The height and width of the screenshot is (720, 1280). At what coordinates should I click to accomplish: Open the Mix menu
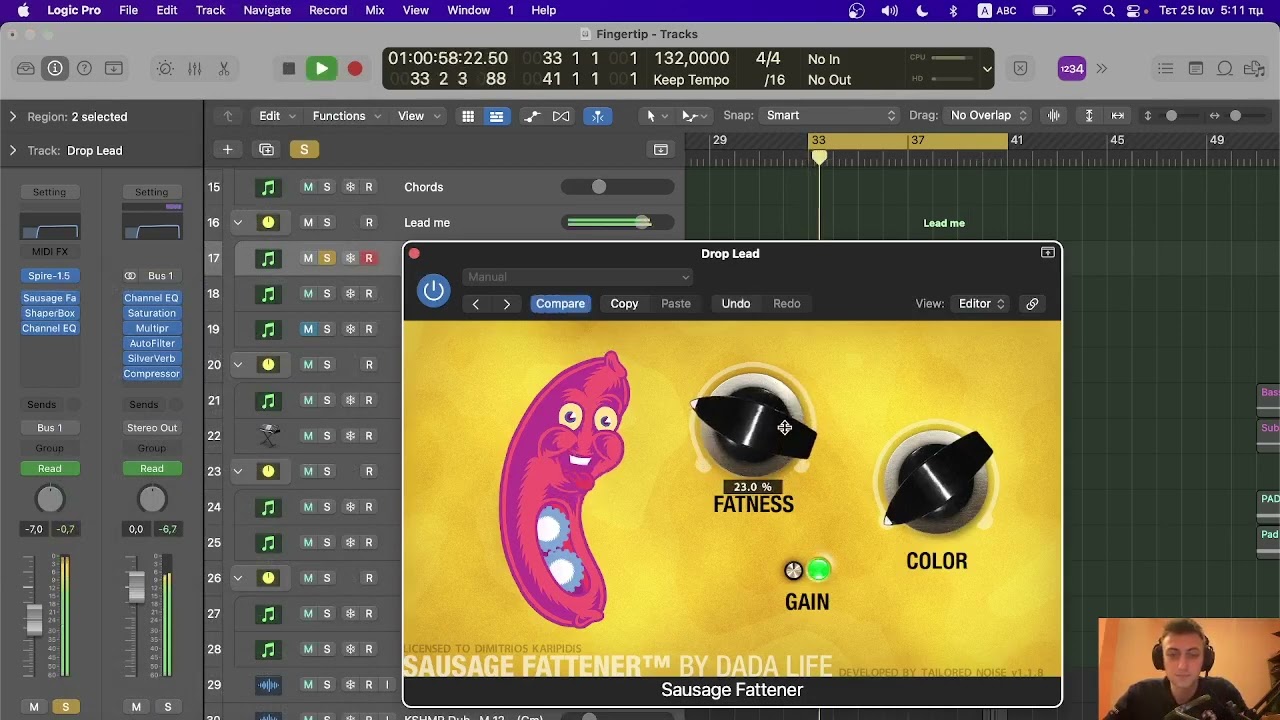tap(375, 10)
